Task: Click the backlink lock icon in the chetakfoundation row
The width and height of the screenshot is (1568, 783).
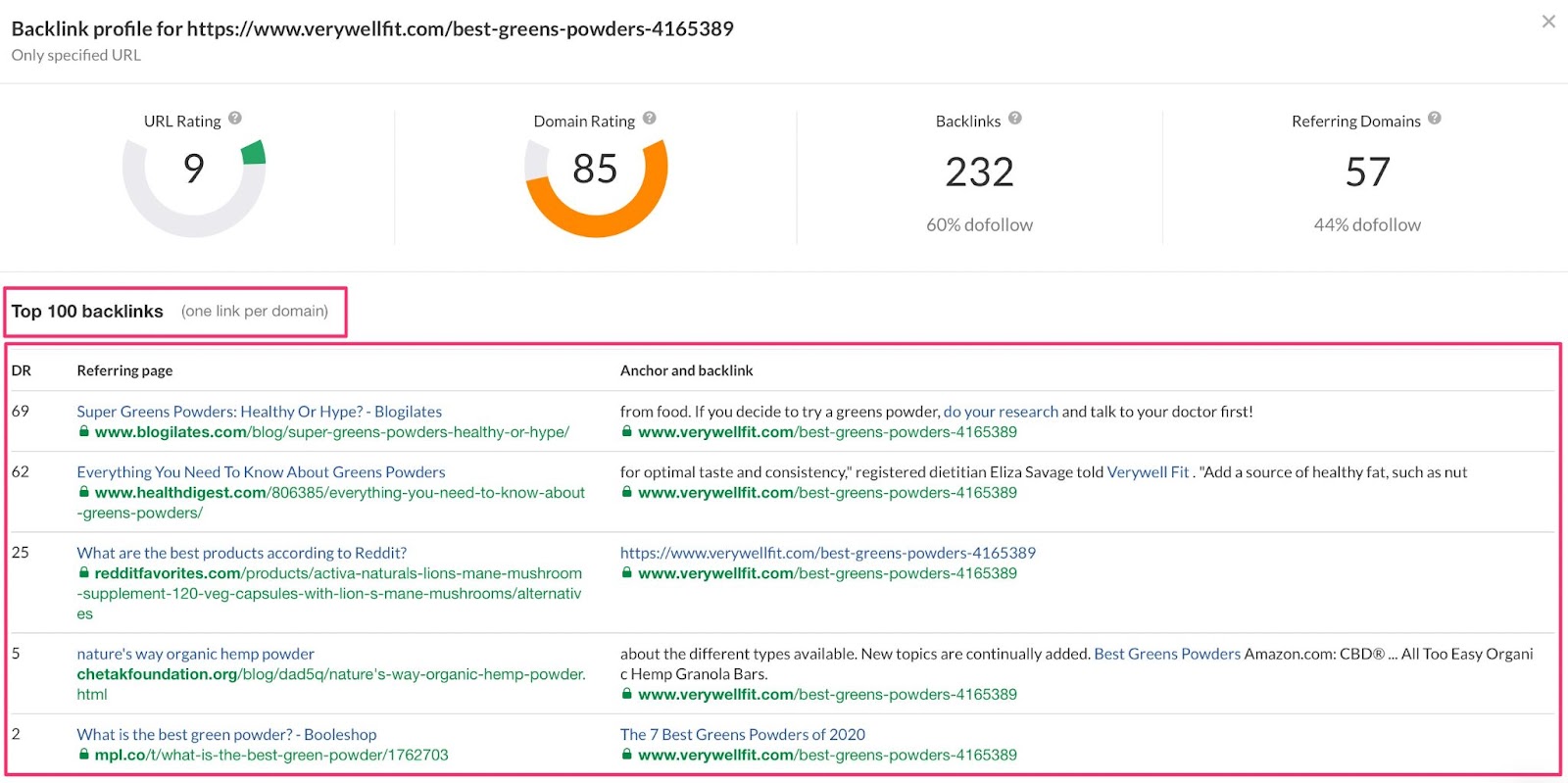Action: point(627,694)
